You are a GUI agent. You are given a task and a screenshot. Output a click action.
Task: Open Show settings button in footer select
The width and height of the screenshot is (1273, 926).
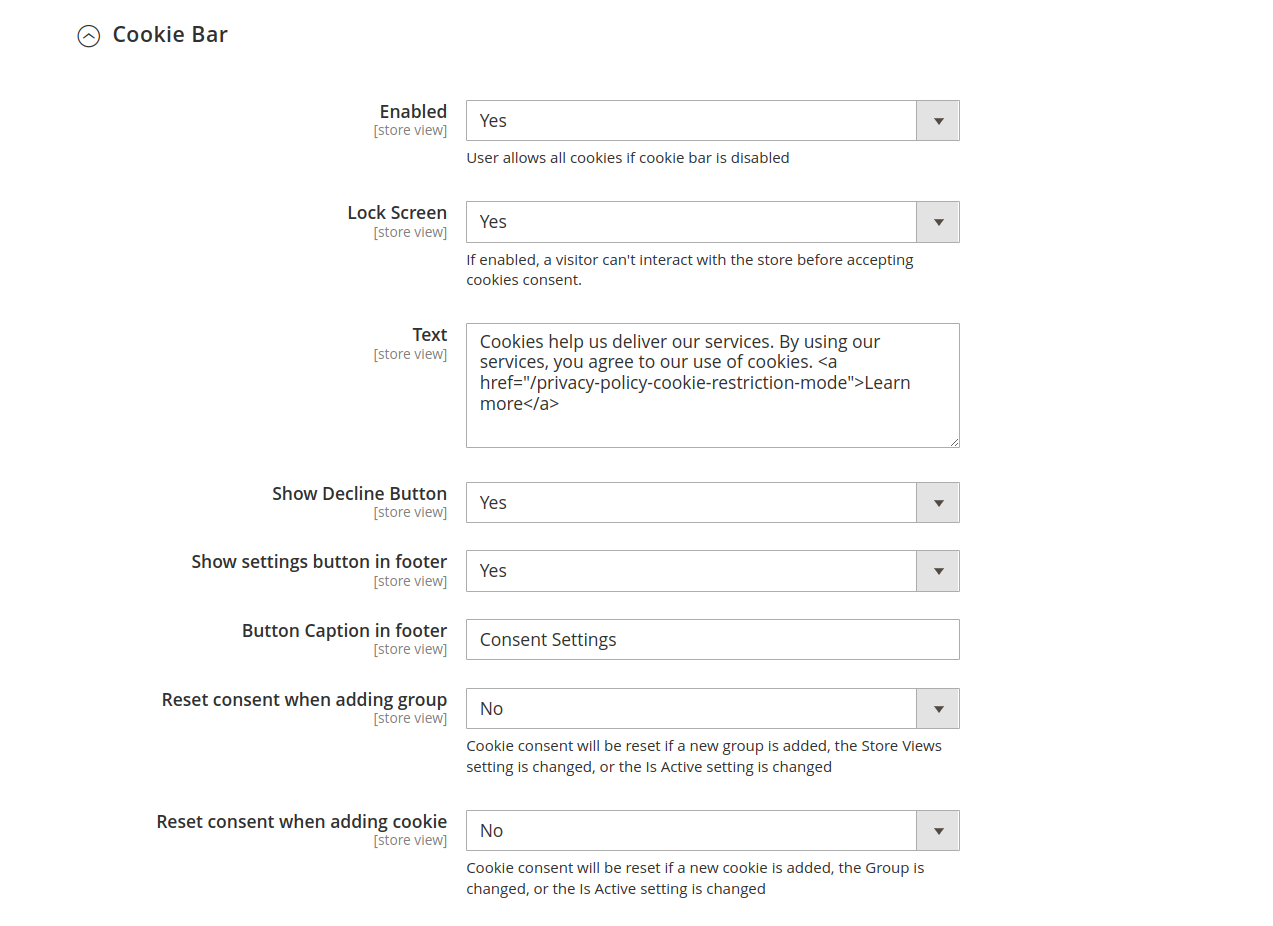[x=691, y=571]
